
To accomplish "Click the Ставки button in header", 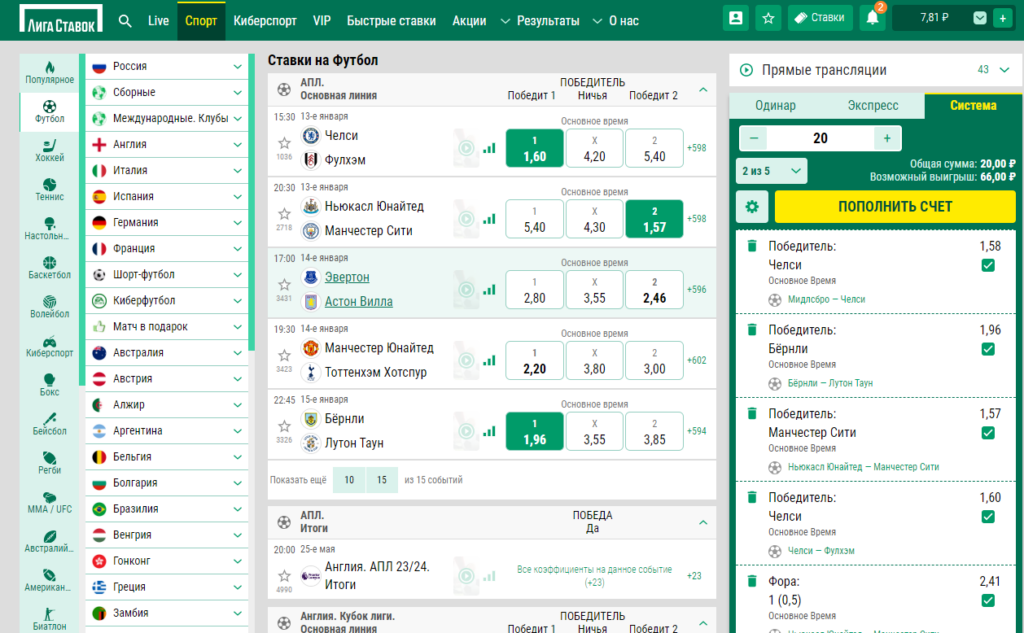I will [x=820, y=18].
